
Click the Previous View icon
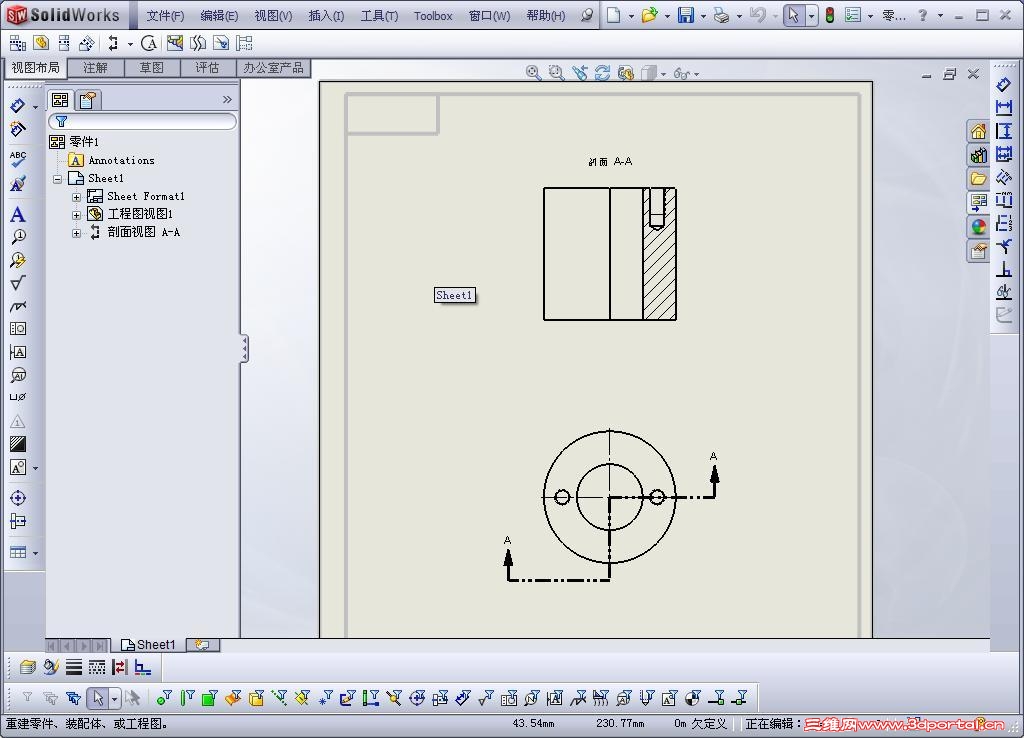579,72
